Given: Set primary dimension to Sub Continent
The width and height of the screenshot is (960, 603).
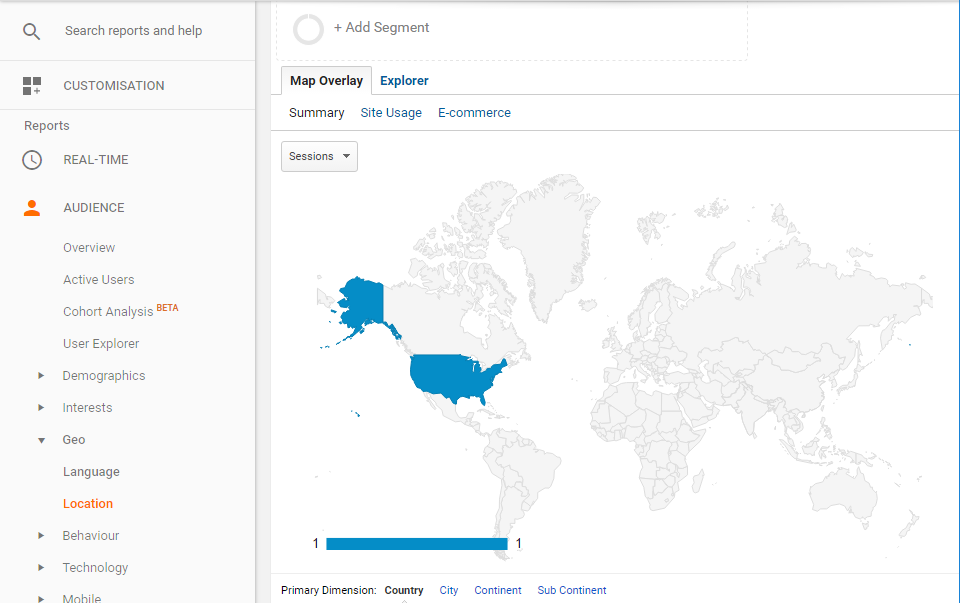Looking at the screenshot, I should tap(571, 590).
